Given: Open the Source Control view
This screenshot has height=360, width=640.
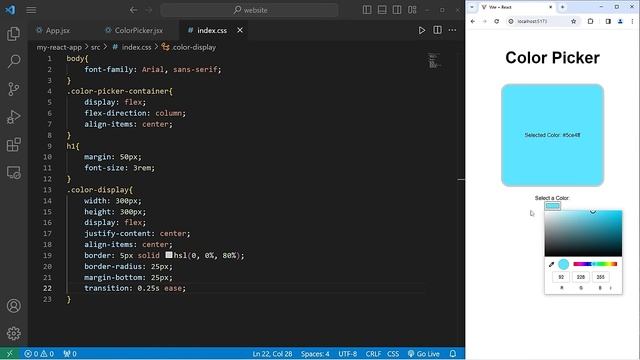Looking at the screenshot, I should (x=13, y=89).
